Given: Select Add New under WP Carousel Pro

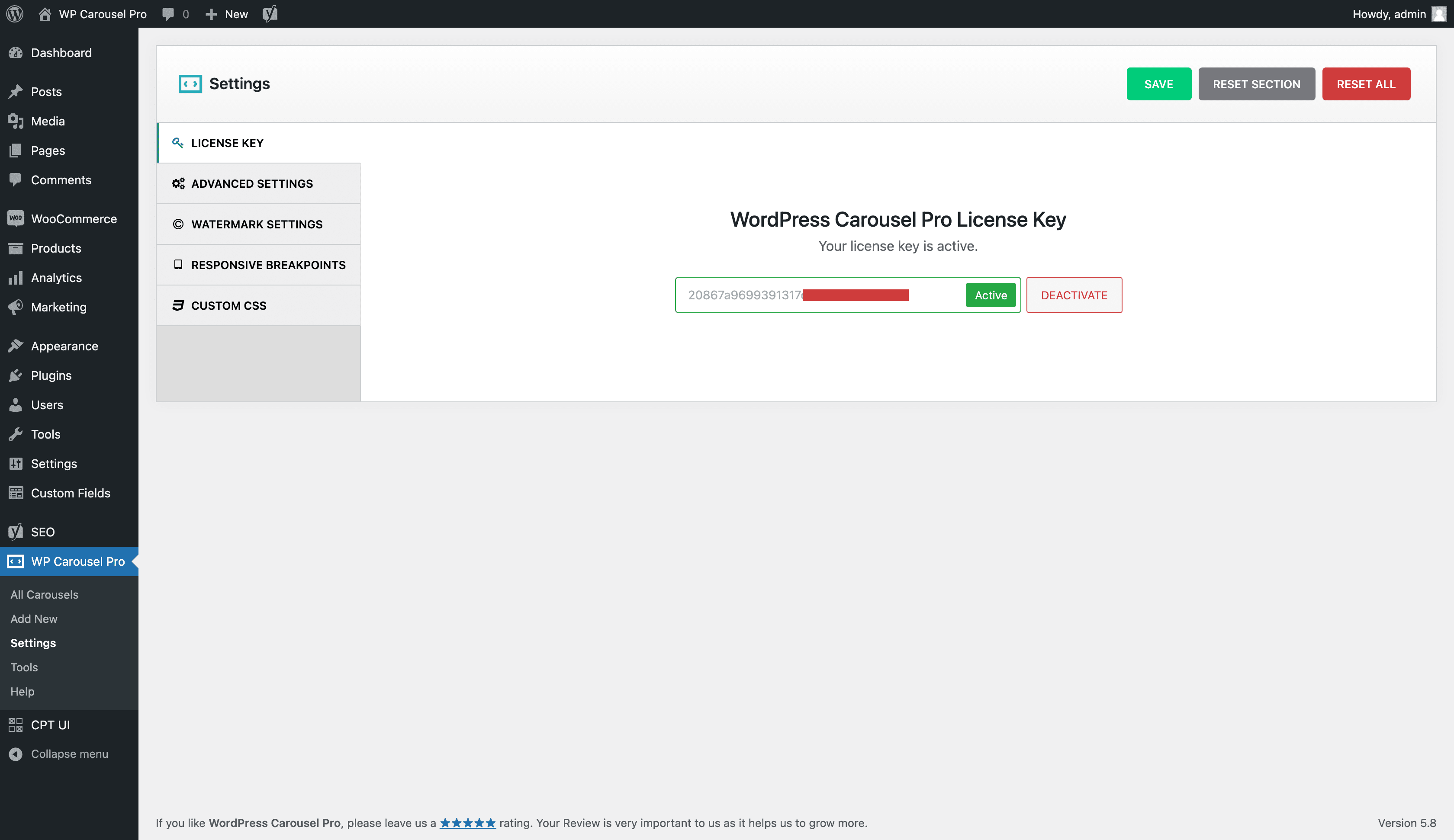Looking at the screenshot, I should (34, 619).
